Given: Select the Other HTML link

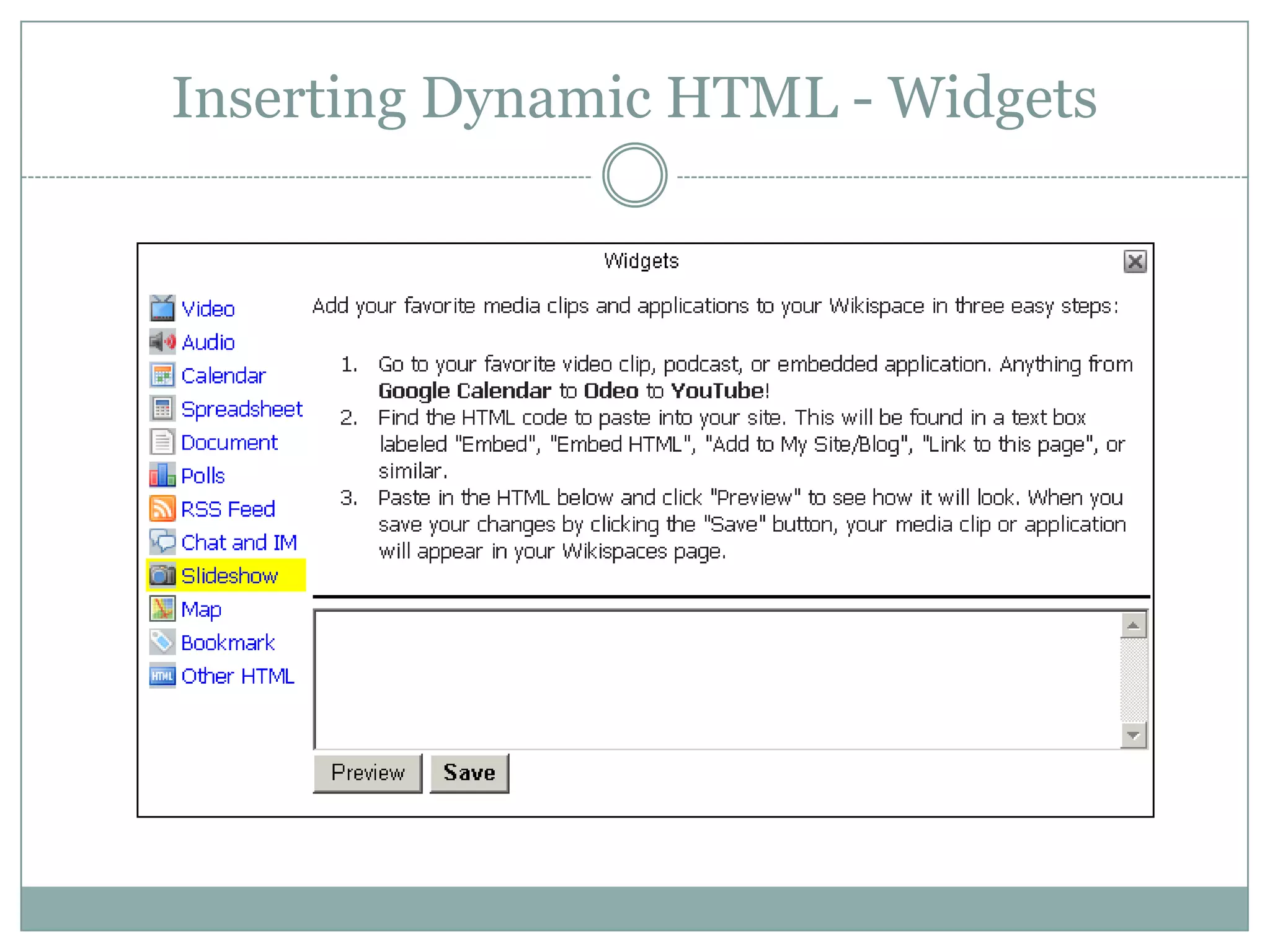Looking at the screenshot, I should pos(238,676).
